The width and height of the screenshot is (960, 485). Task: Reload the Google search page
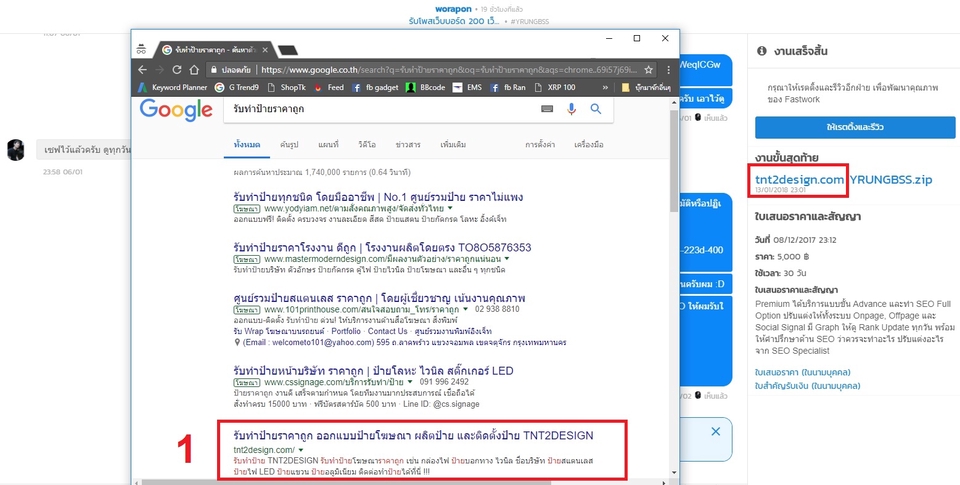177,70
